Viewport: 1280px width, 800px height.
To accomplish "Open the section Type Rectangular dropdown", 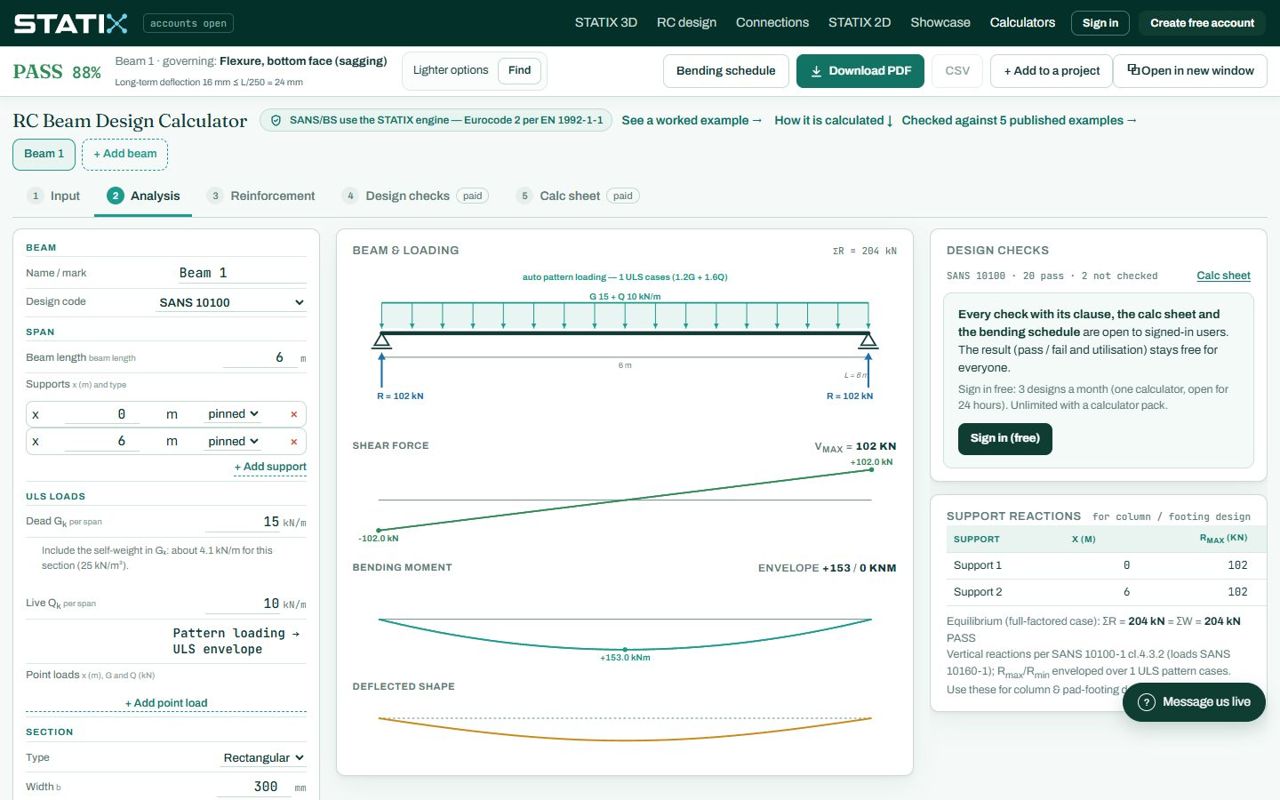I will [x=264, y=758].
